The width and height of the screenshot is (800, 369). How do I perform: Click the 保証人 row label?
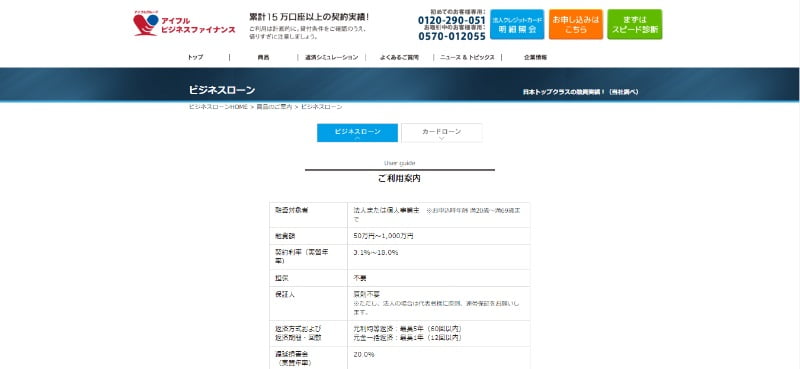(x=285, y=294)
